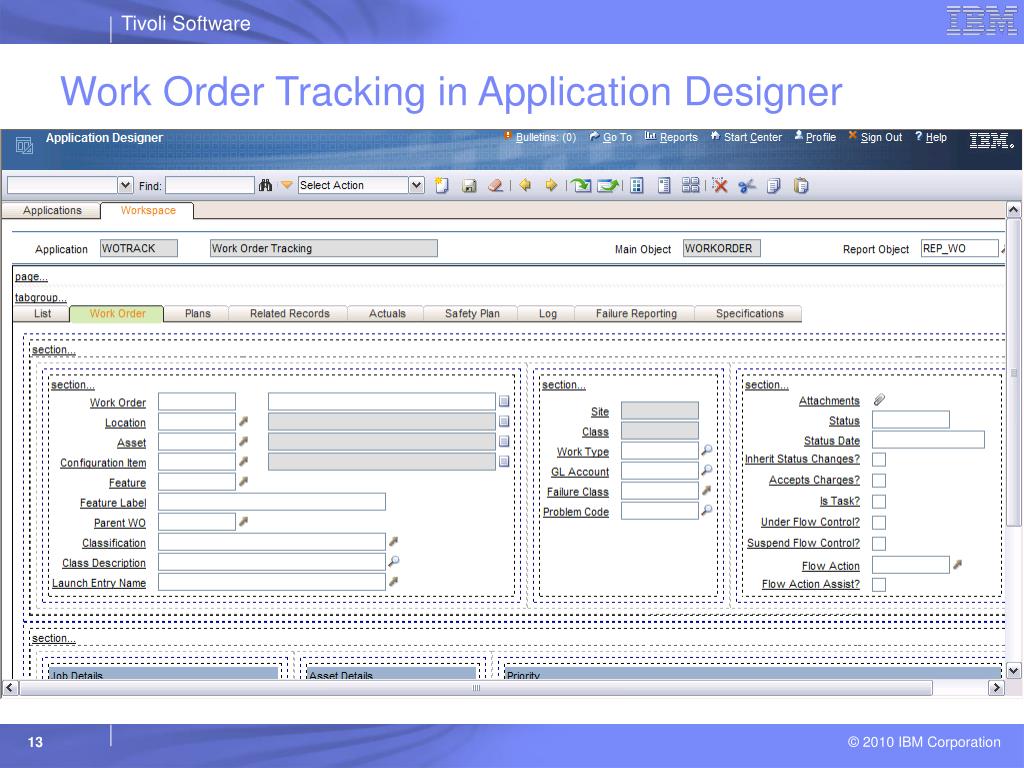Click the binoculars Find icon
1024x768 pixels.
coord(265,185)
